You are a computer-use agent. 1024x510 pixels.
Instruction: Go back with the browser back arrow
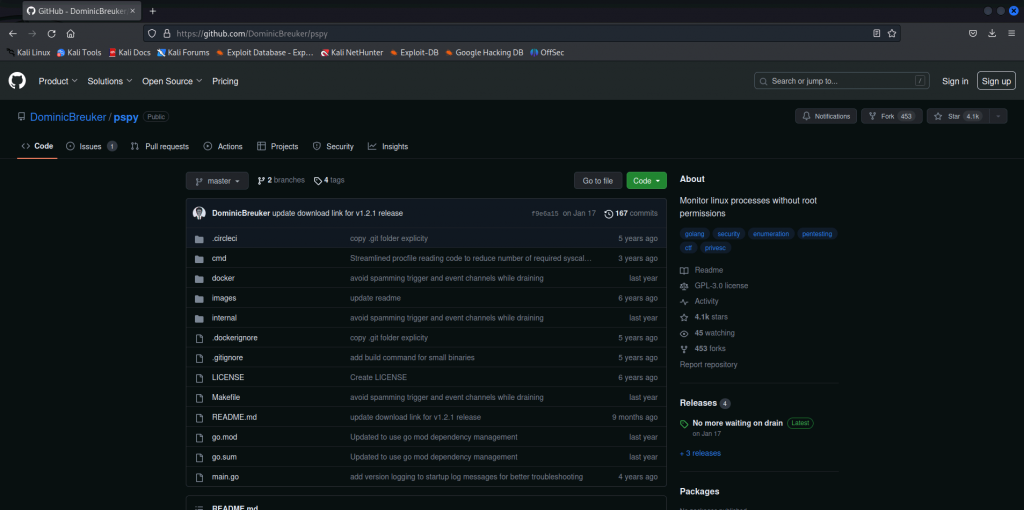12,33
